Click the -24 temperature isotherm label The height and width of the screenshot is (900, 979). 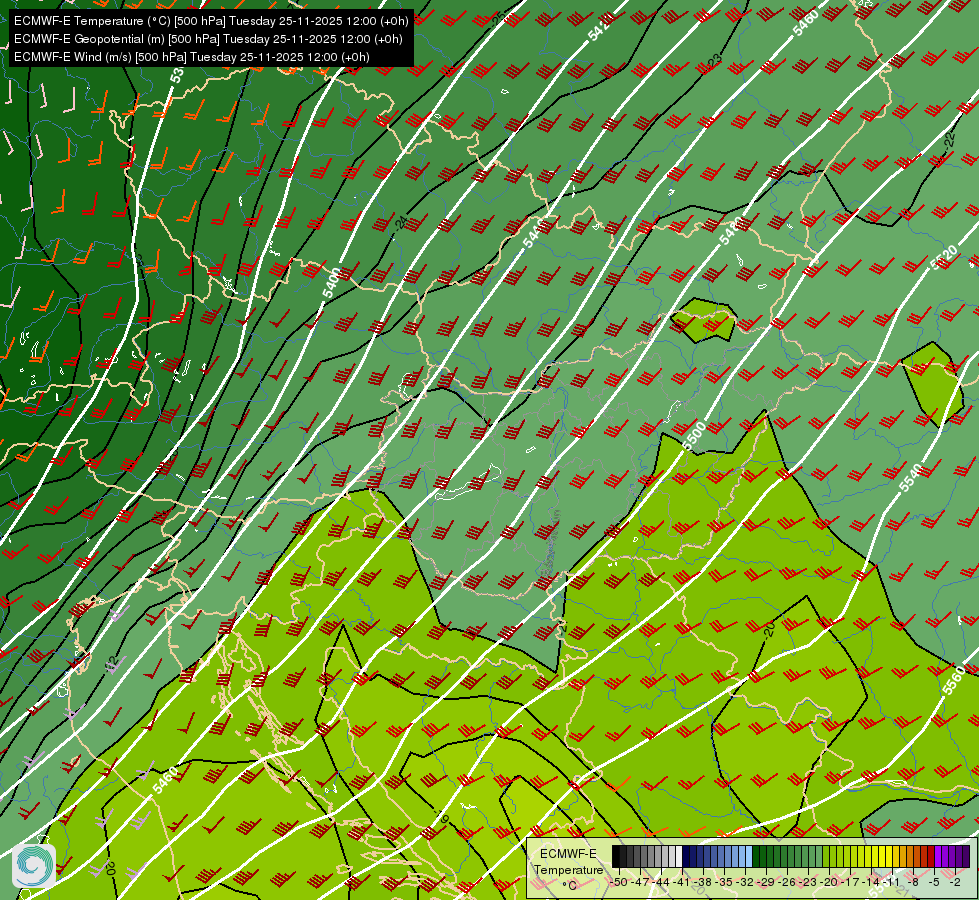click(400, 224)
